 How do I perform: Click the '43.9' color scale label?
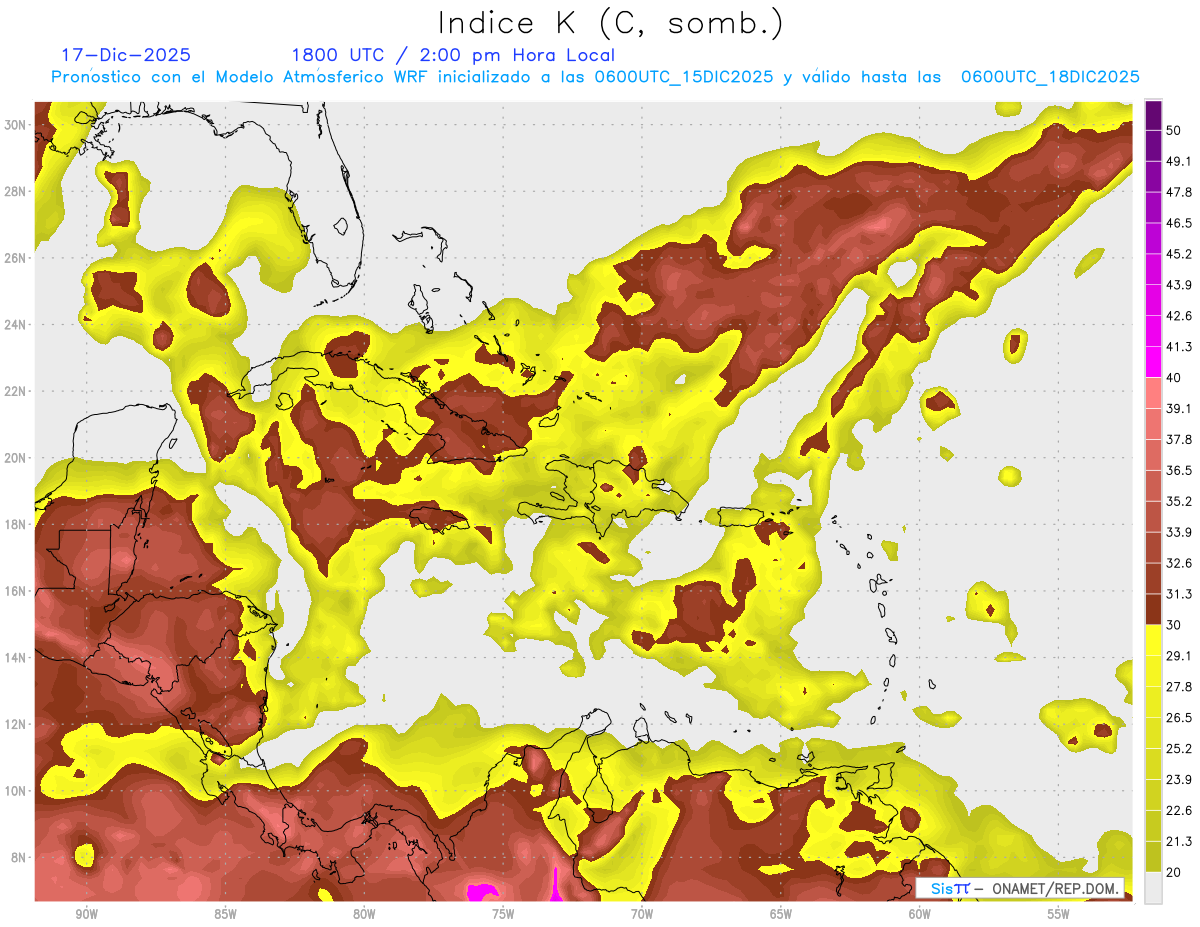pos(1179,285)
